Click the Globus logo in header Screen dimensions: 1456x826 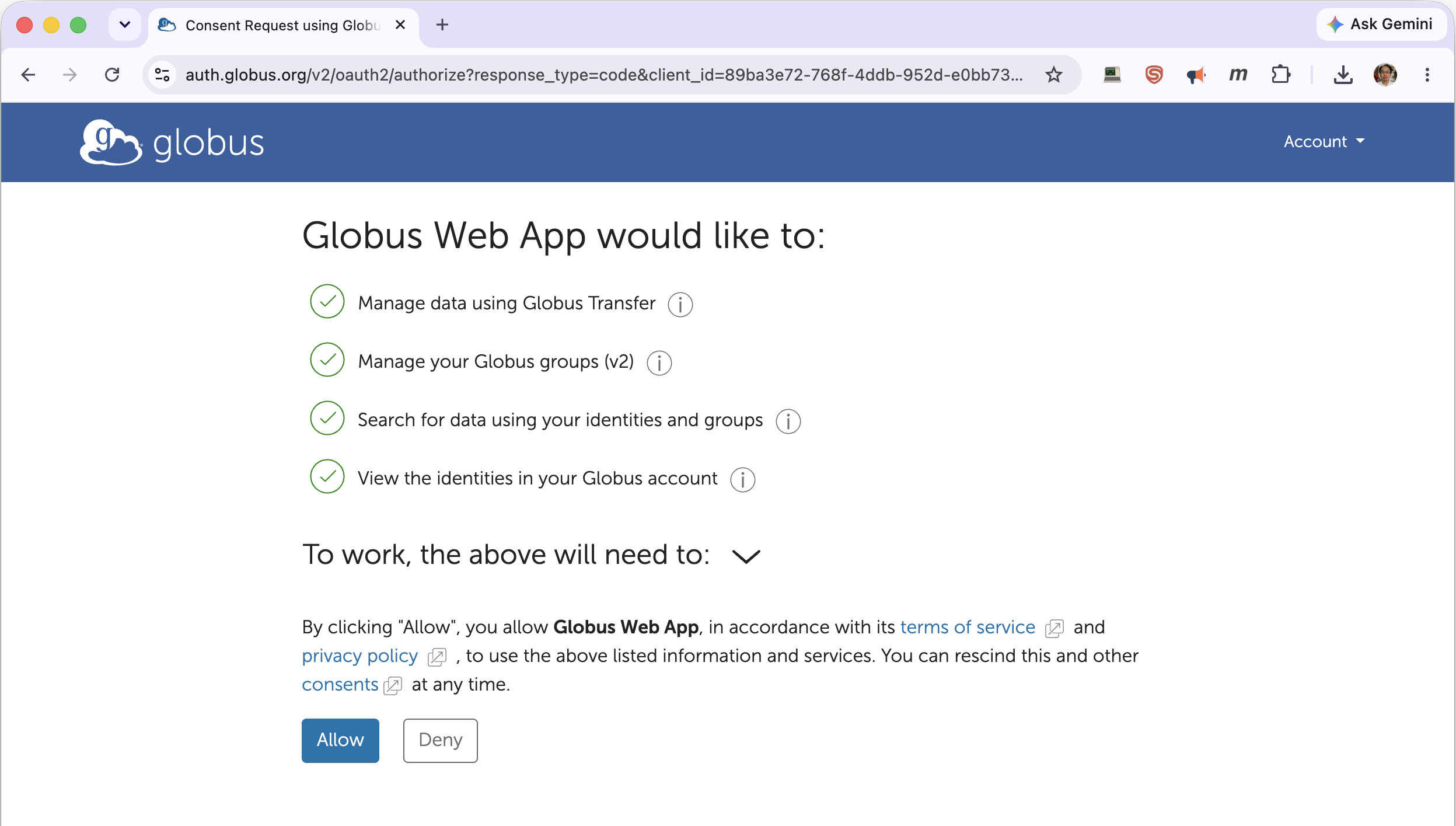coord(172,142)
